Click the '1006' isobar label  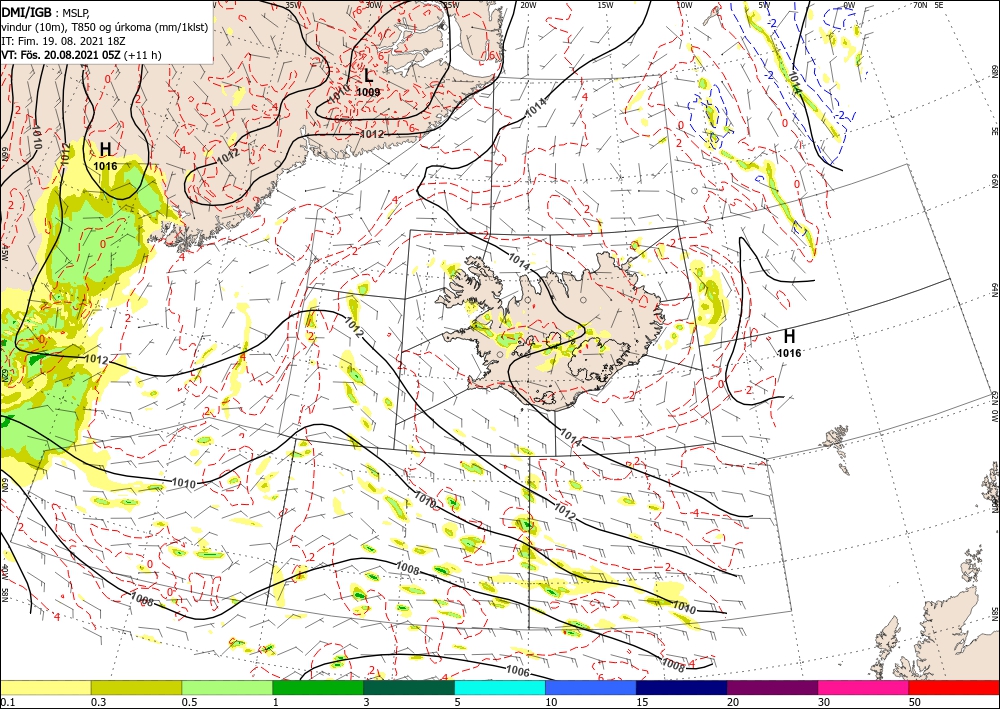click(x=518, y=669)
